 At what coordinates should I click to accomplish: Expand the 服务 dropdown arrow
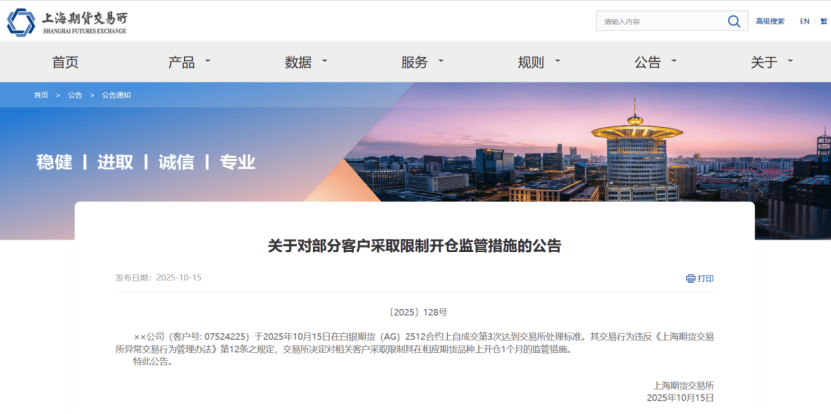click(x=441, y=61)
